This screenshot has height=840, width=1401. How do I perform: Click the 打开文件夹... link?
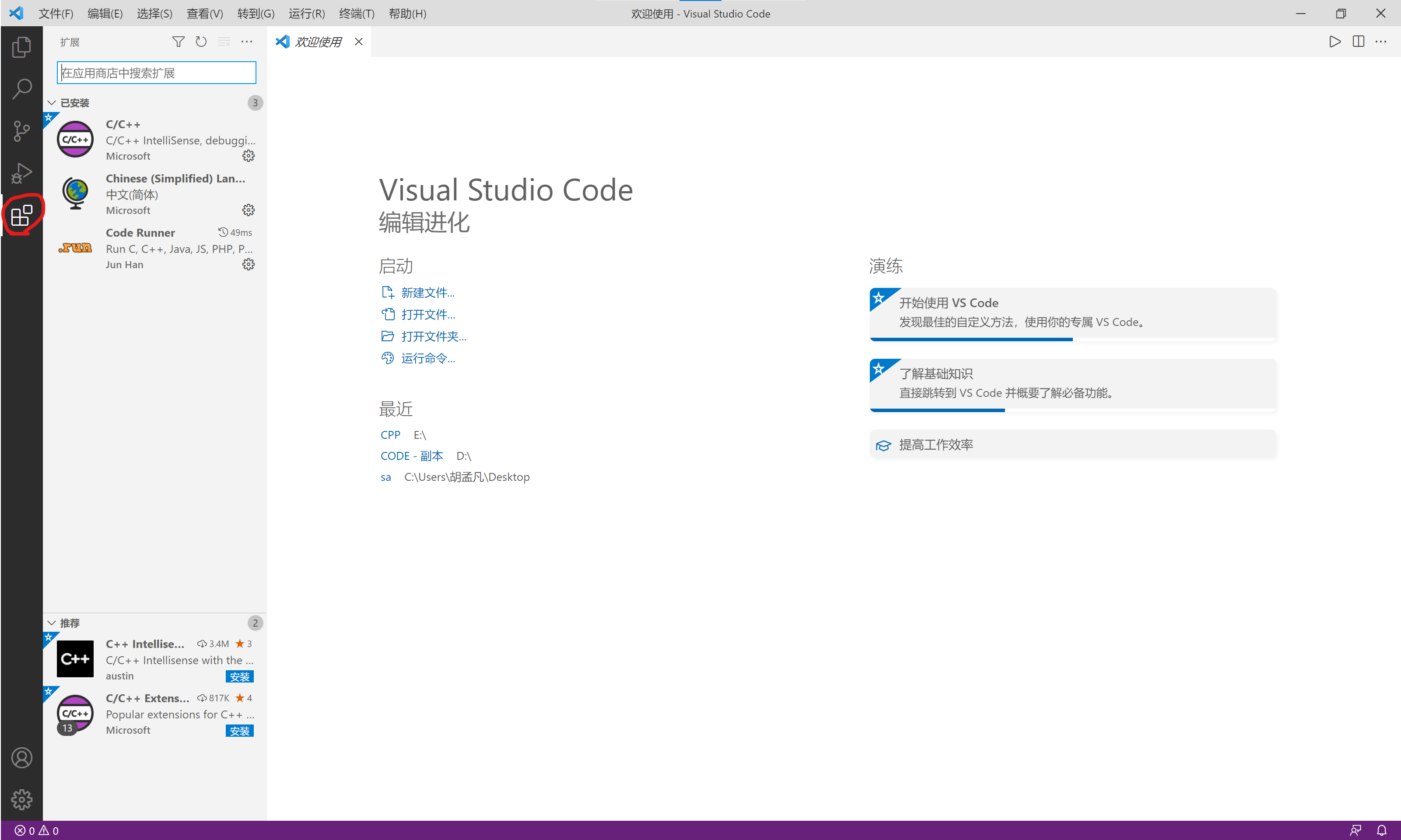click(434, 336)
